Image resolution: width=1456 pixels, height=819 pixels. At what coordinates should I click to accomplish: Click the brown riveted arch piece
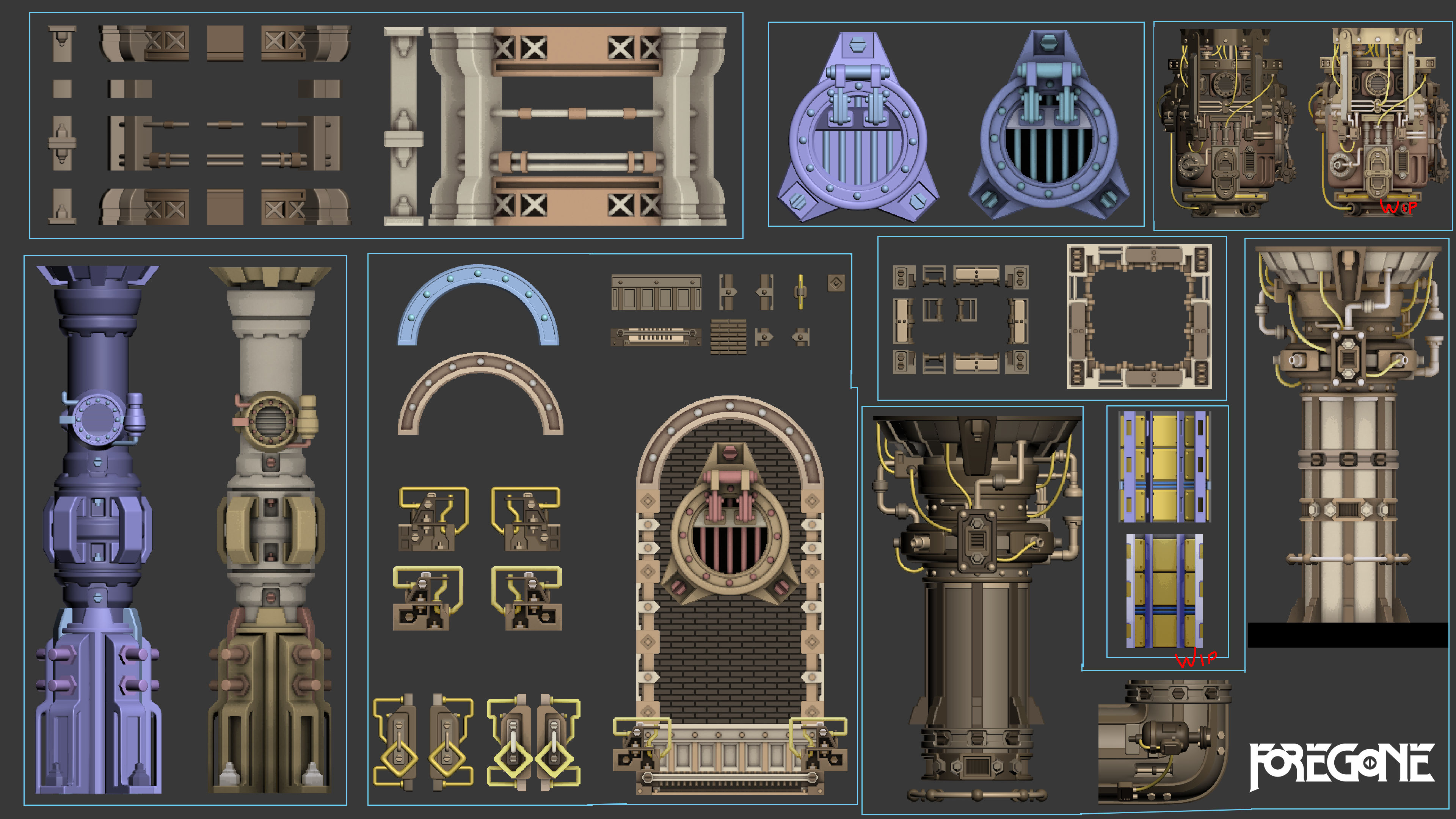[x=480, y=394]
